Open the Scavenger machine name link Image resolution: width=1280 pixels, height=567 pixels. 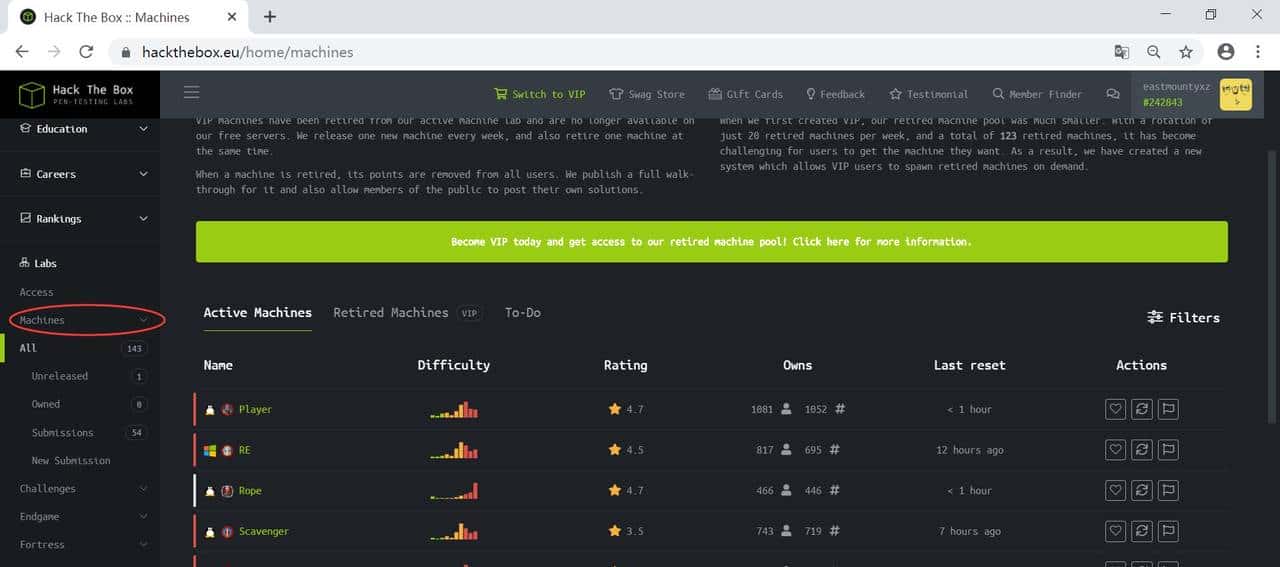point(263,531)
